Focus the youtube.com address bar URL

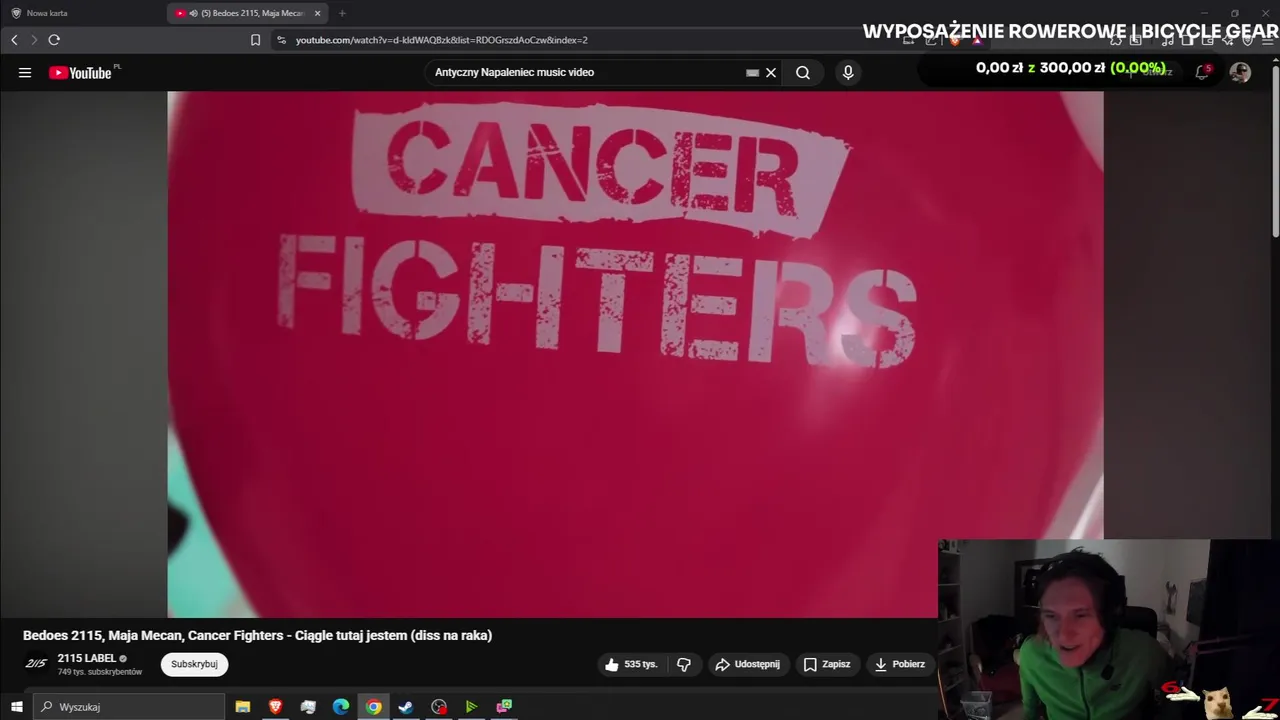point(441,40)
